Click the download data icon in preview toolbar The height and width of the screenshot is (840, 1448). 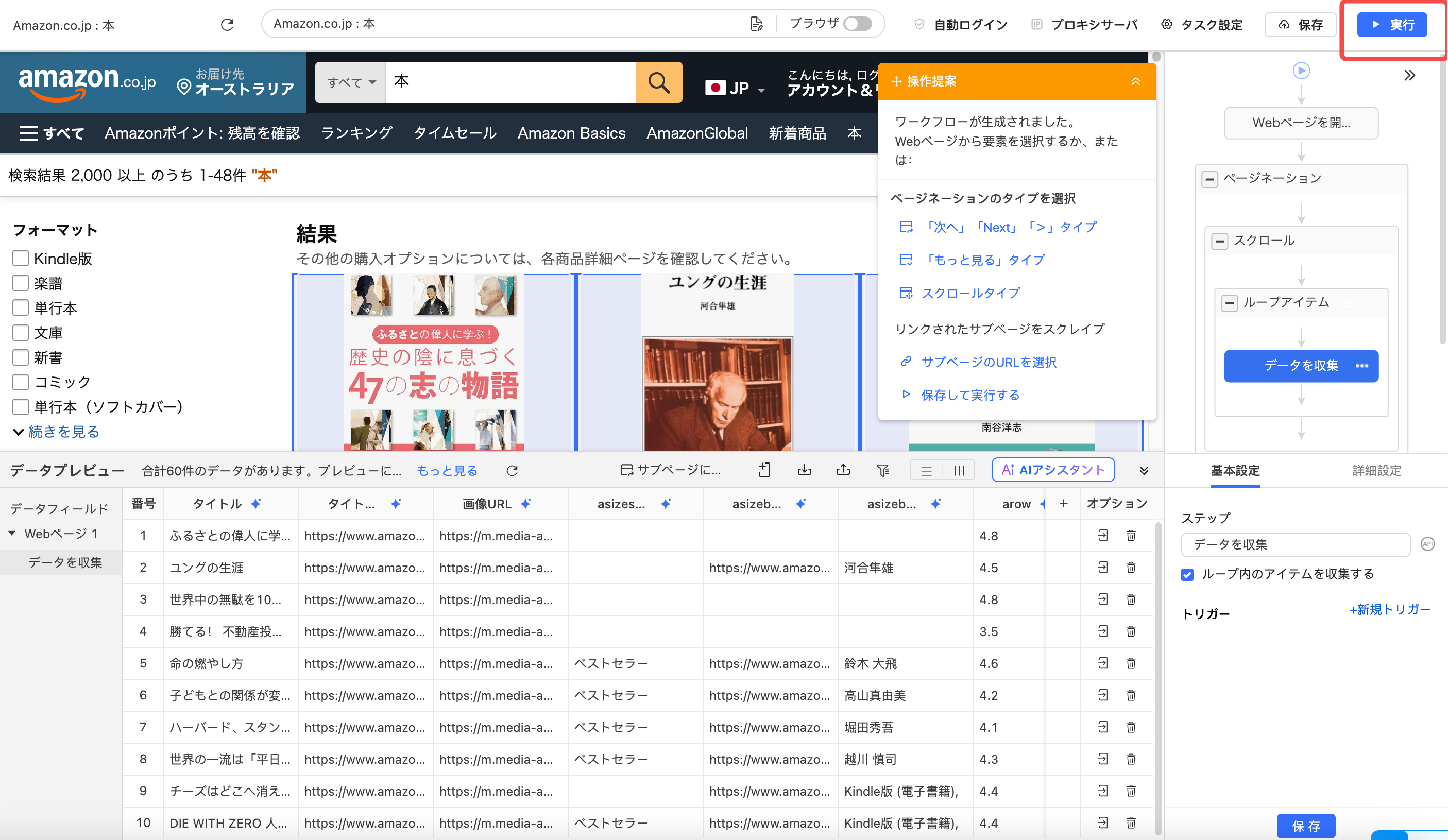click(x=804, y=470)
